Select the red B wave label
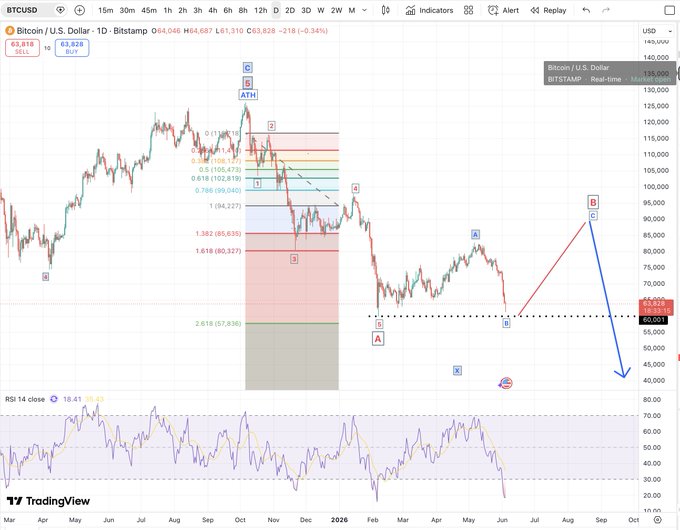This screenshot has height=530, width=680. pos(593,202)
